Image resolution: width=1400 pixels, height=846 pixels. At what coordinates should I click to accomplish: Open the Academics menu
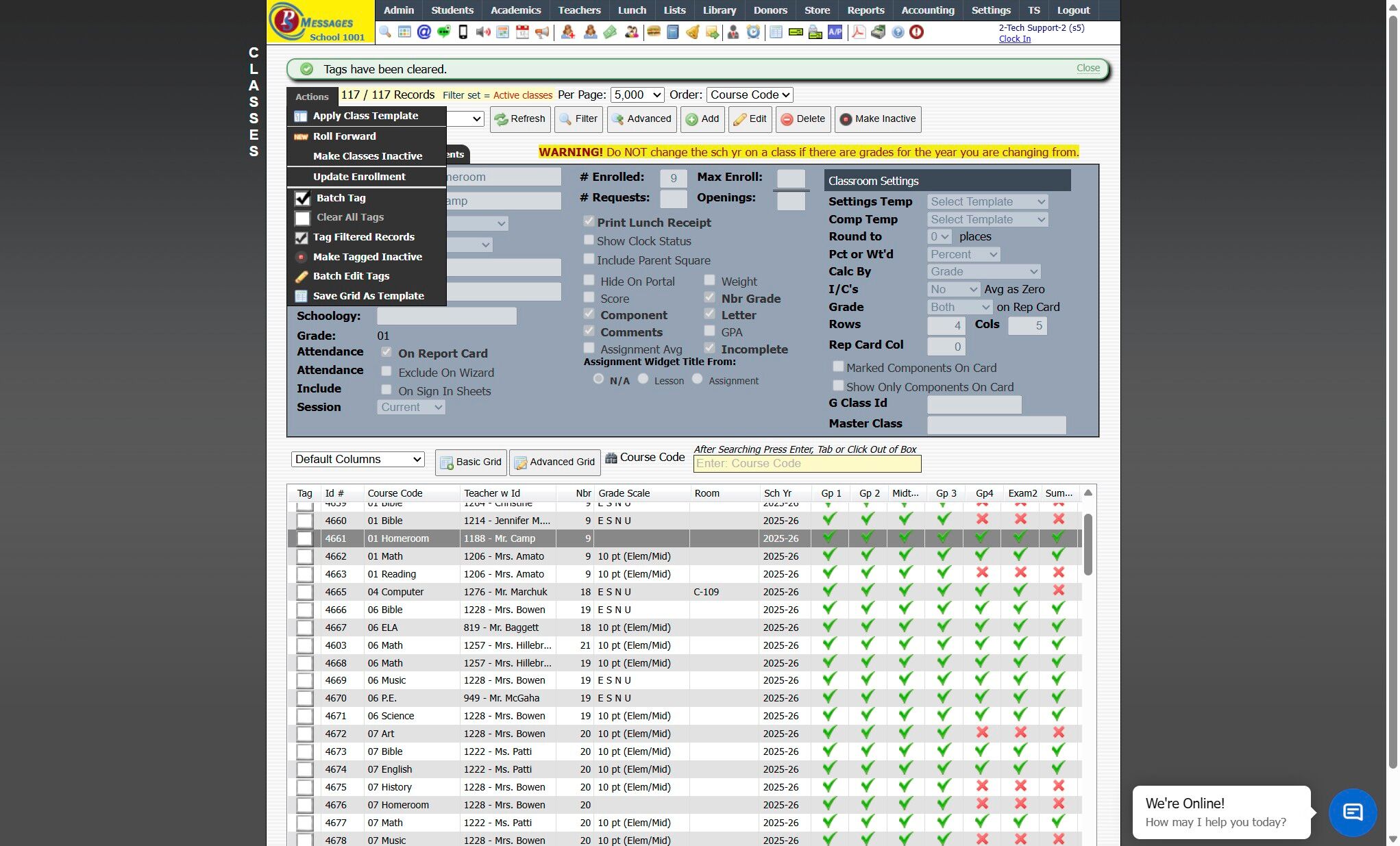tap(515, 10)
